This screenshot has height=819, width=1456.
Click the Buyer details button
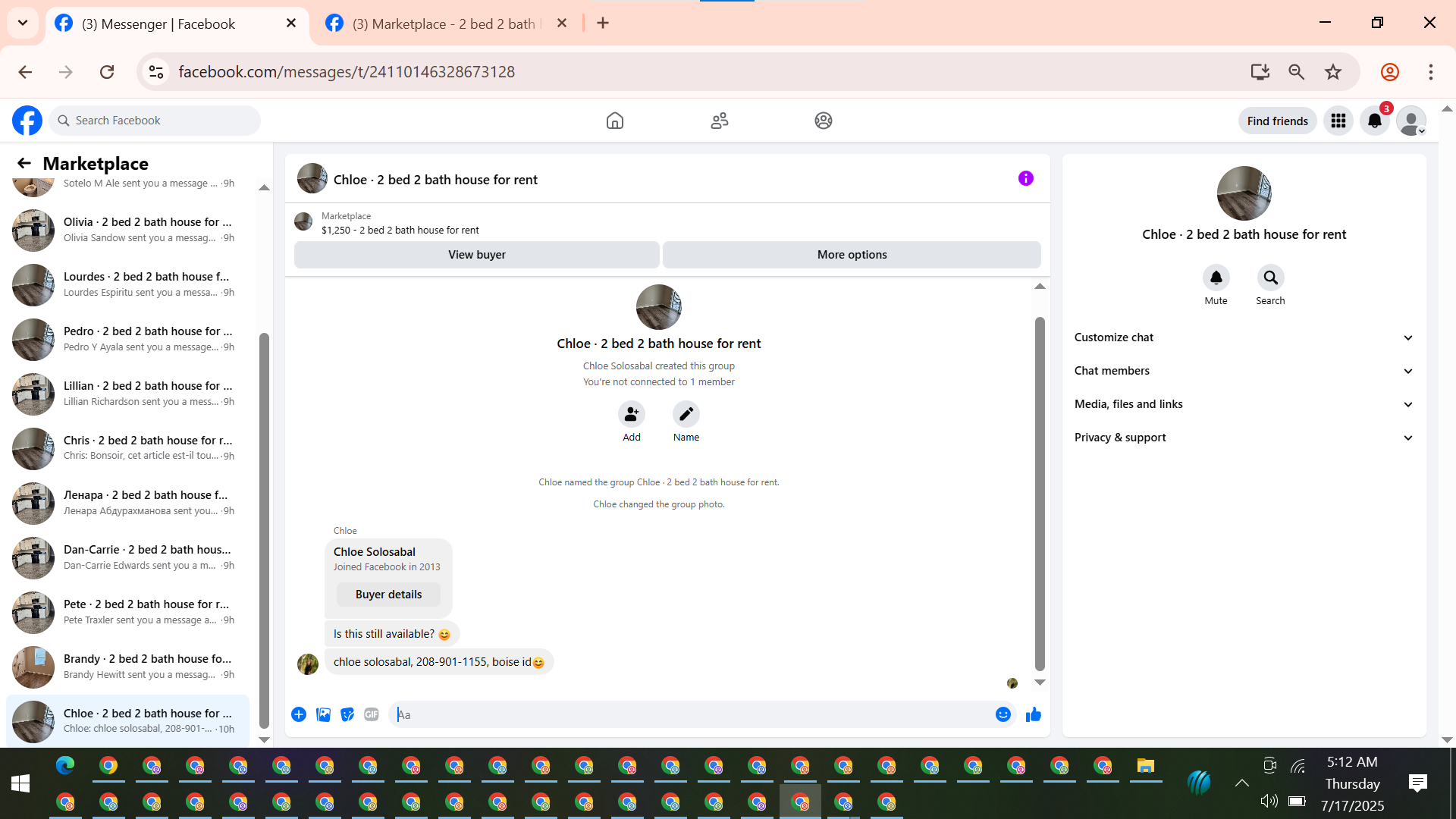388,595
